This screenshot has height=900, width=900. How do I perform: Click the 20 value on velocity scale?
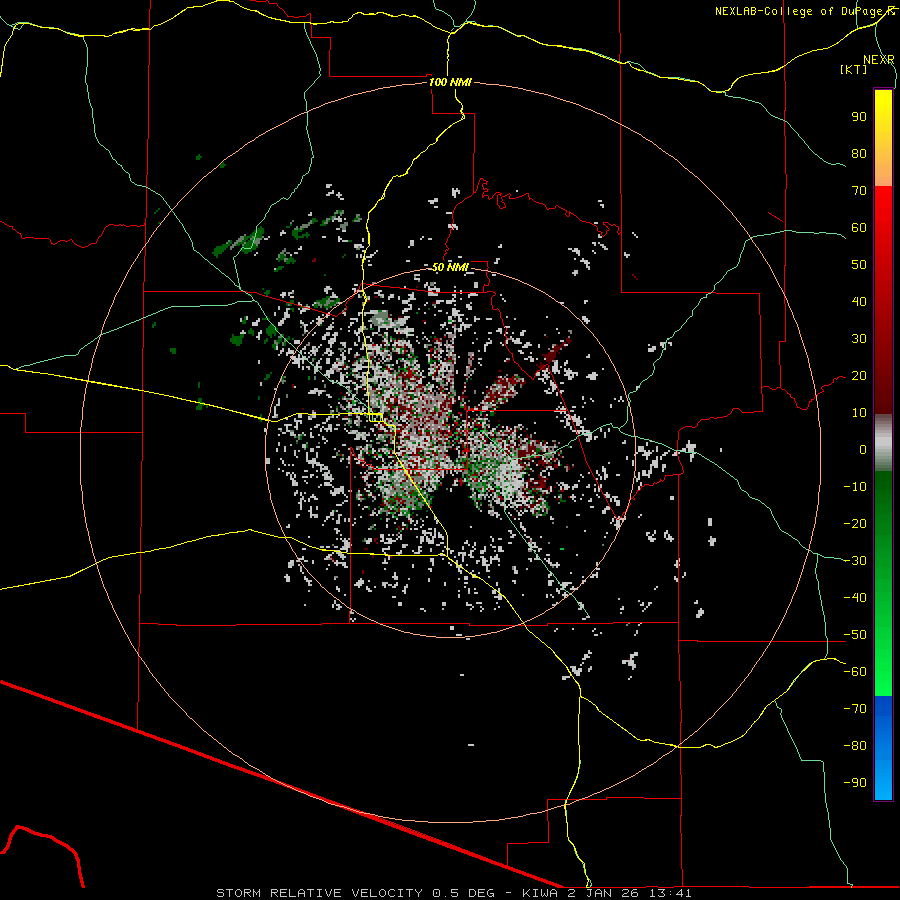[859, 376]
